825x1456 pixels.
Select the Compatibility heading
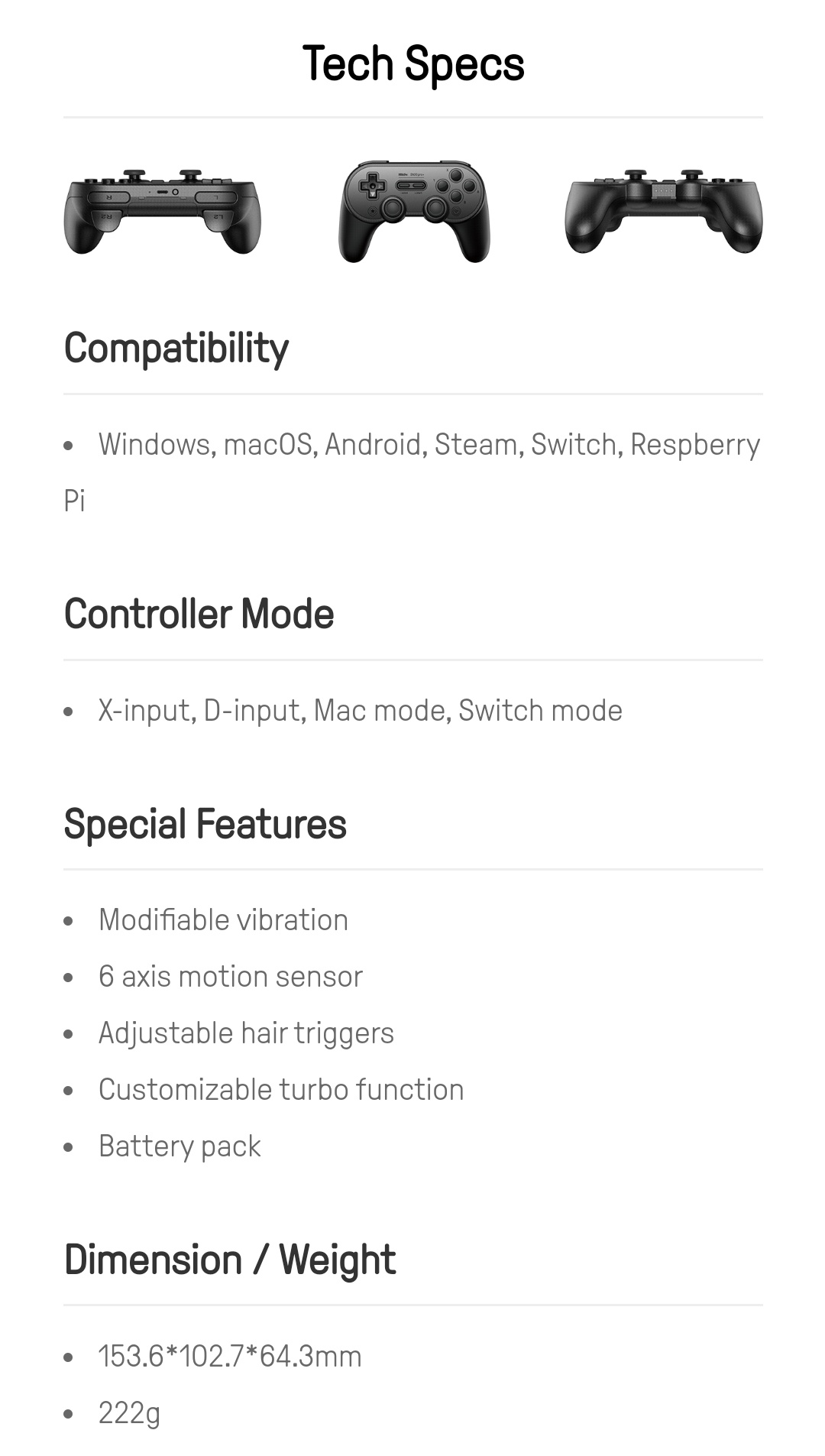tap(176, 349)
